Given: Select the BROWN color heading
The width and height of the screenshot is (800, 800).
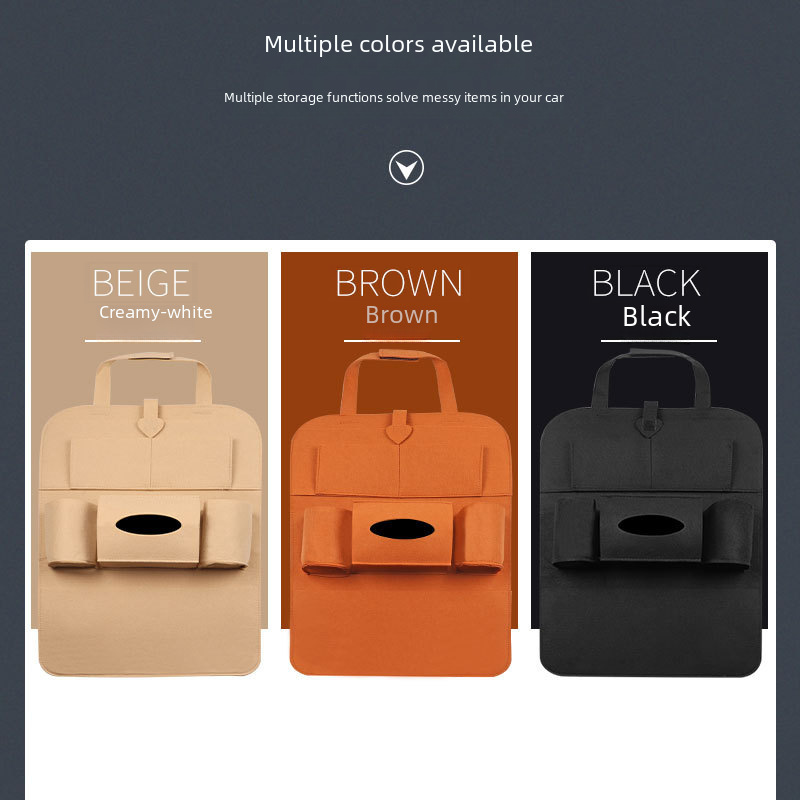Looking at the screenshot, I should [x=399, y=283].
